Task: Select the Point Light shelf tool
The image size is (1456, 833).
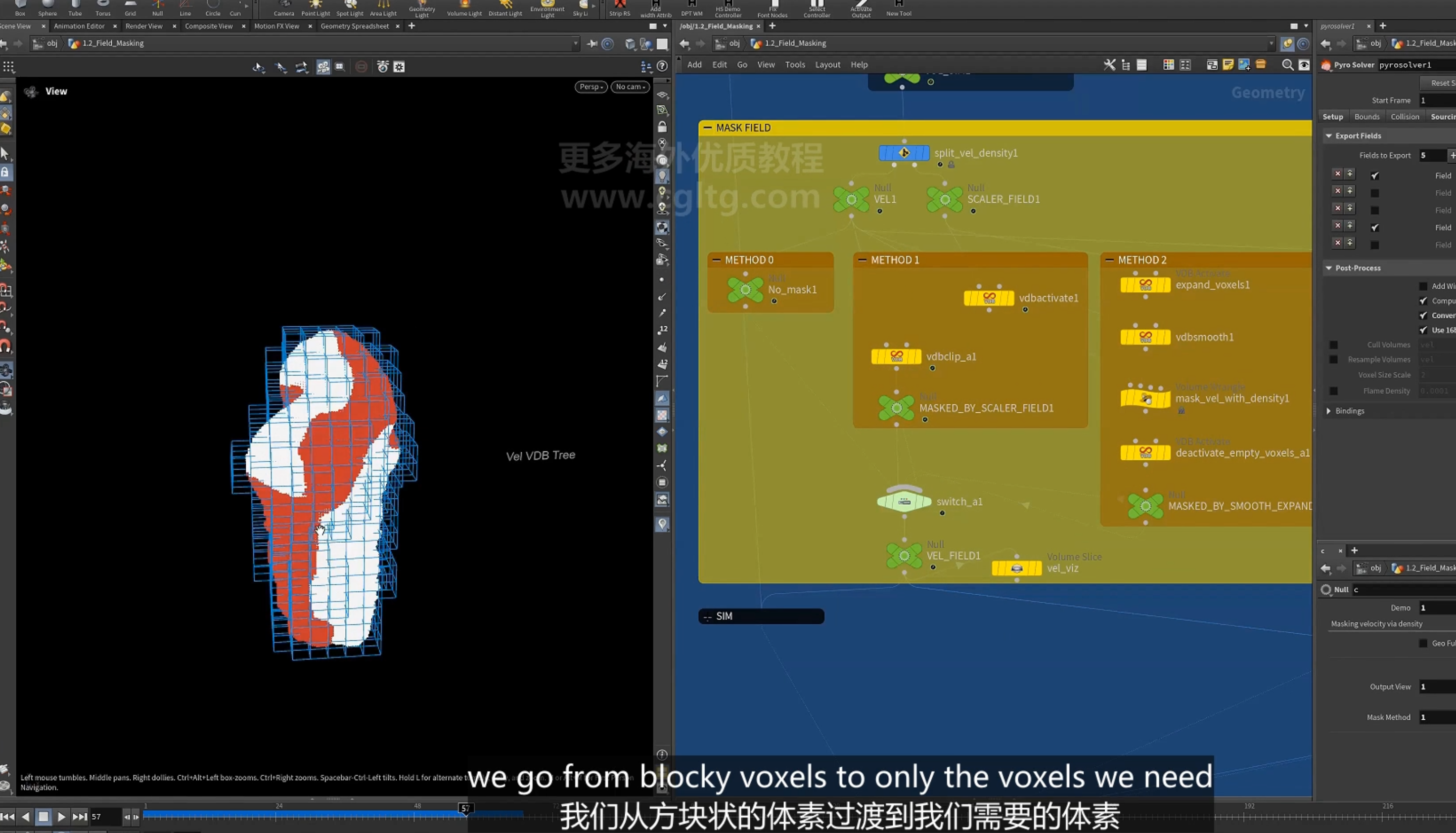Action: point(316,8)
